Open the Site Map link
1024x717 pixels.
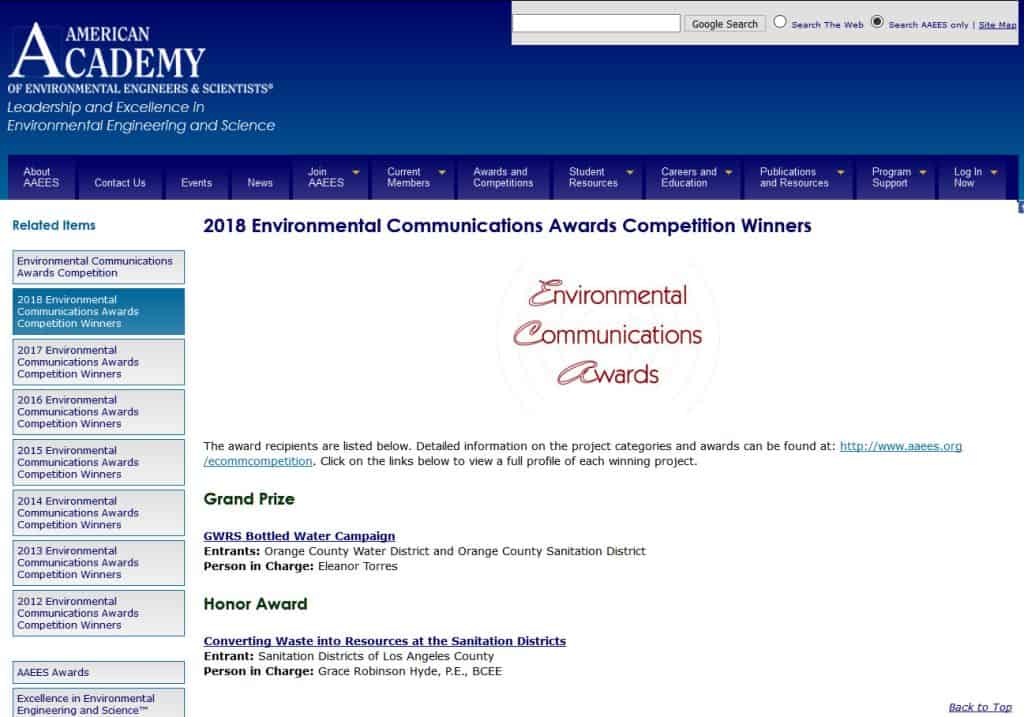(997, 25)
